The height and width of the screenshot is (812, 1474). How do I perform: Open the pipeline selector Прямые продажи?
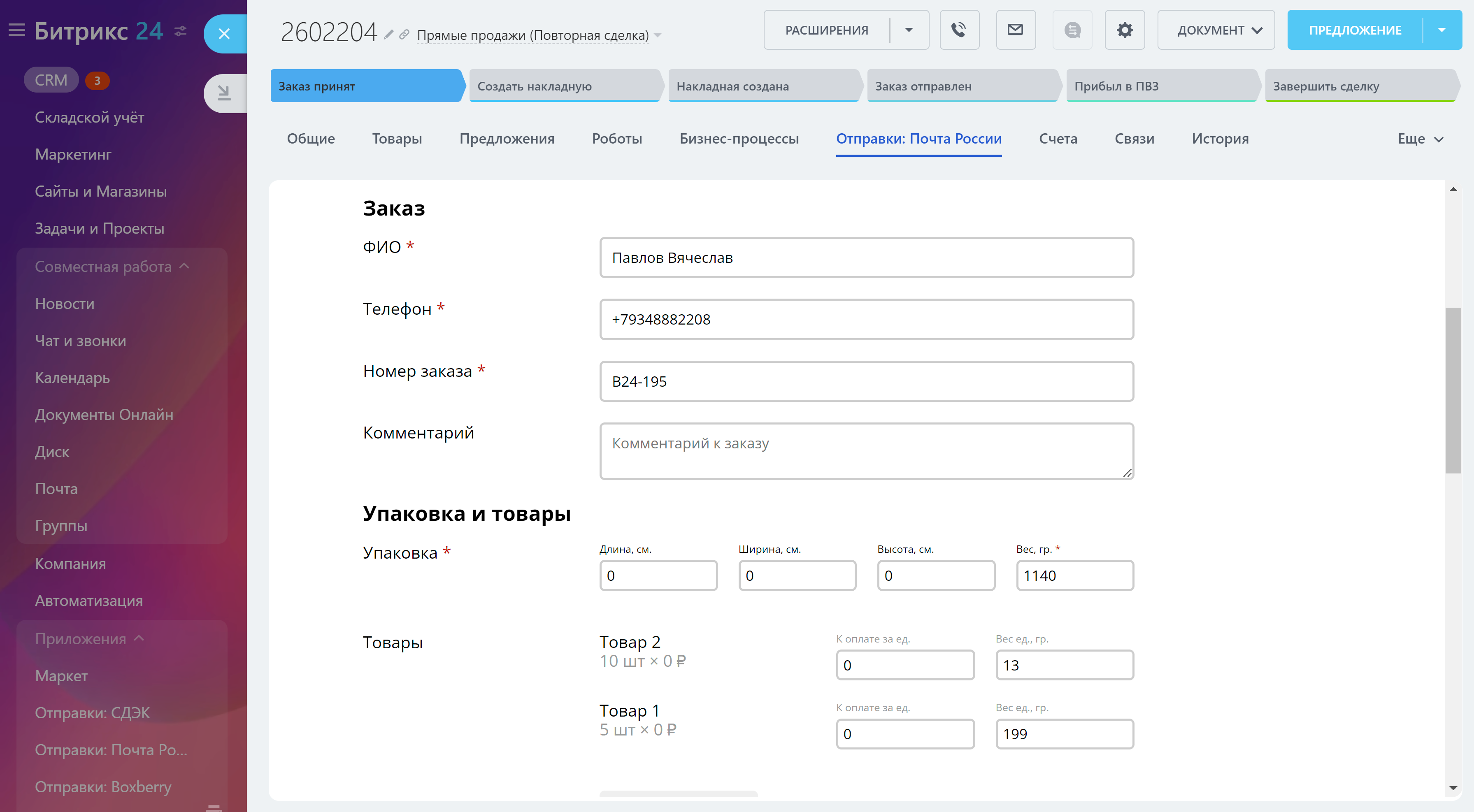click(x=538, y=35)
